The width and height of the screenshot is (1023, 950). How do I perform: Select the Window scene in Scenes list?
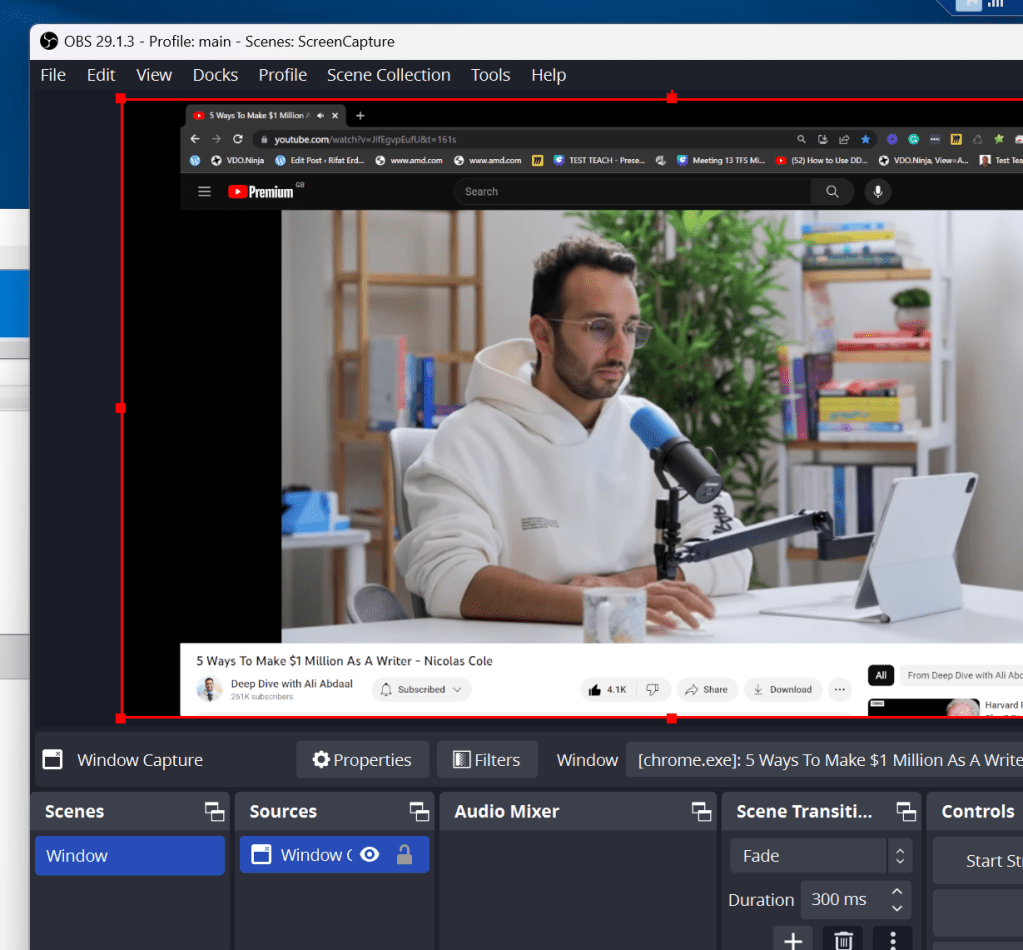130,855
